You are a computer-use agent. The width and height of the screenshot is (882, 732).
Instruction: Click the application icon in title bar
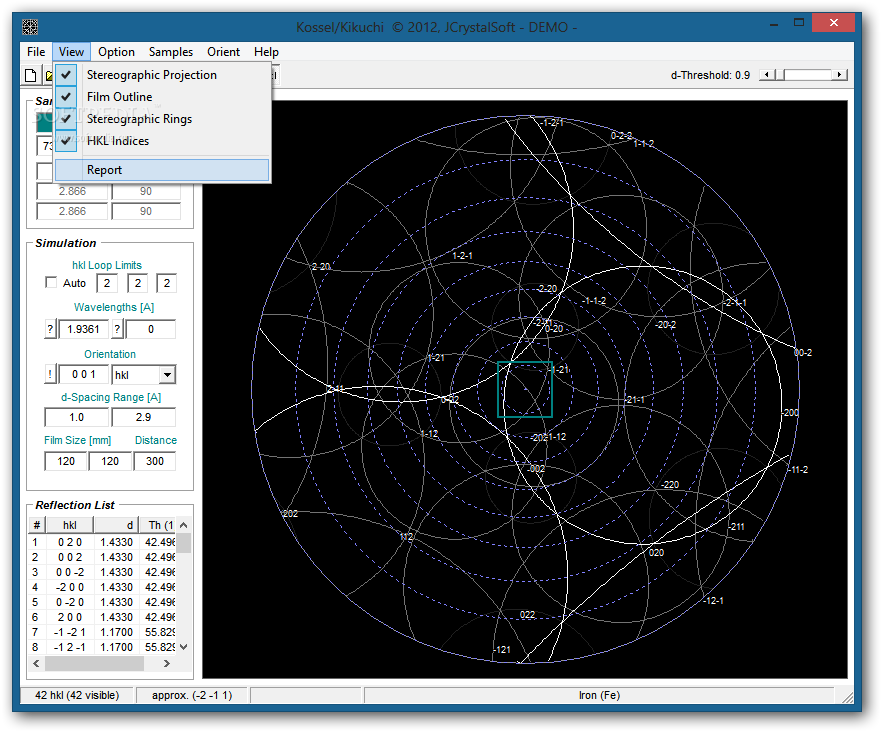(30, 26)
